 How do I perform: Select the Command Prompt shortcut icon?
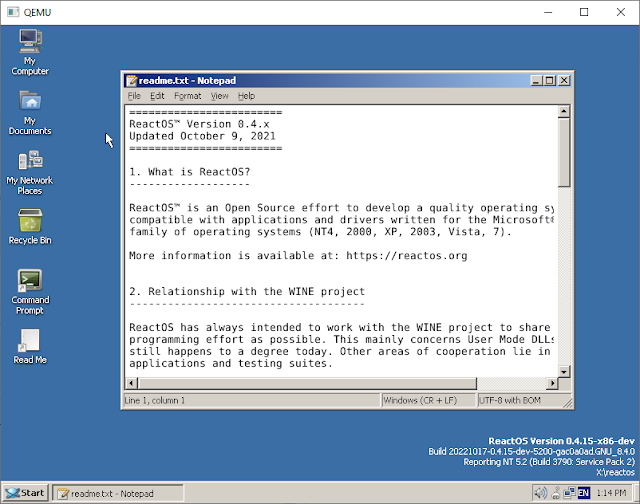(x=30, y=291)
